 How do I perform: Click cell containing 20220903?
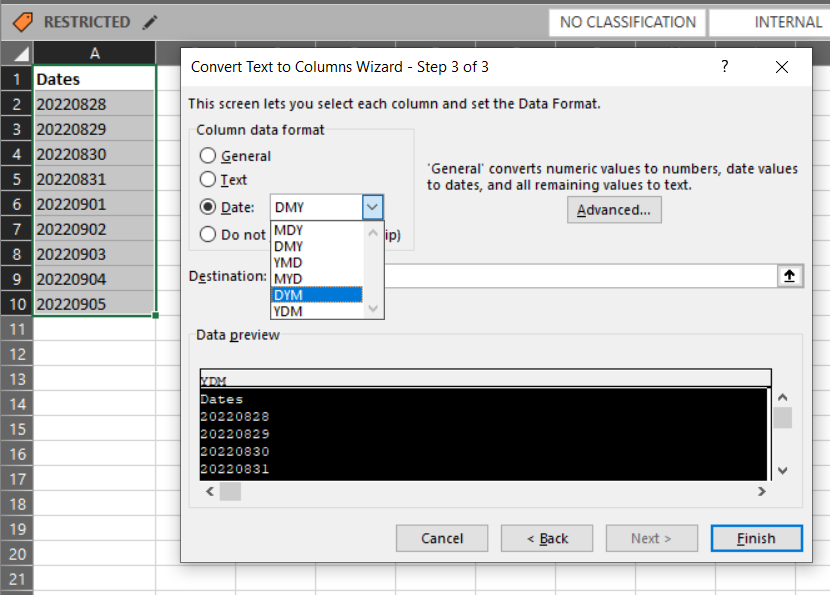pos(94,254)
